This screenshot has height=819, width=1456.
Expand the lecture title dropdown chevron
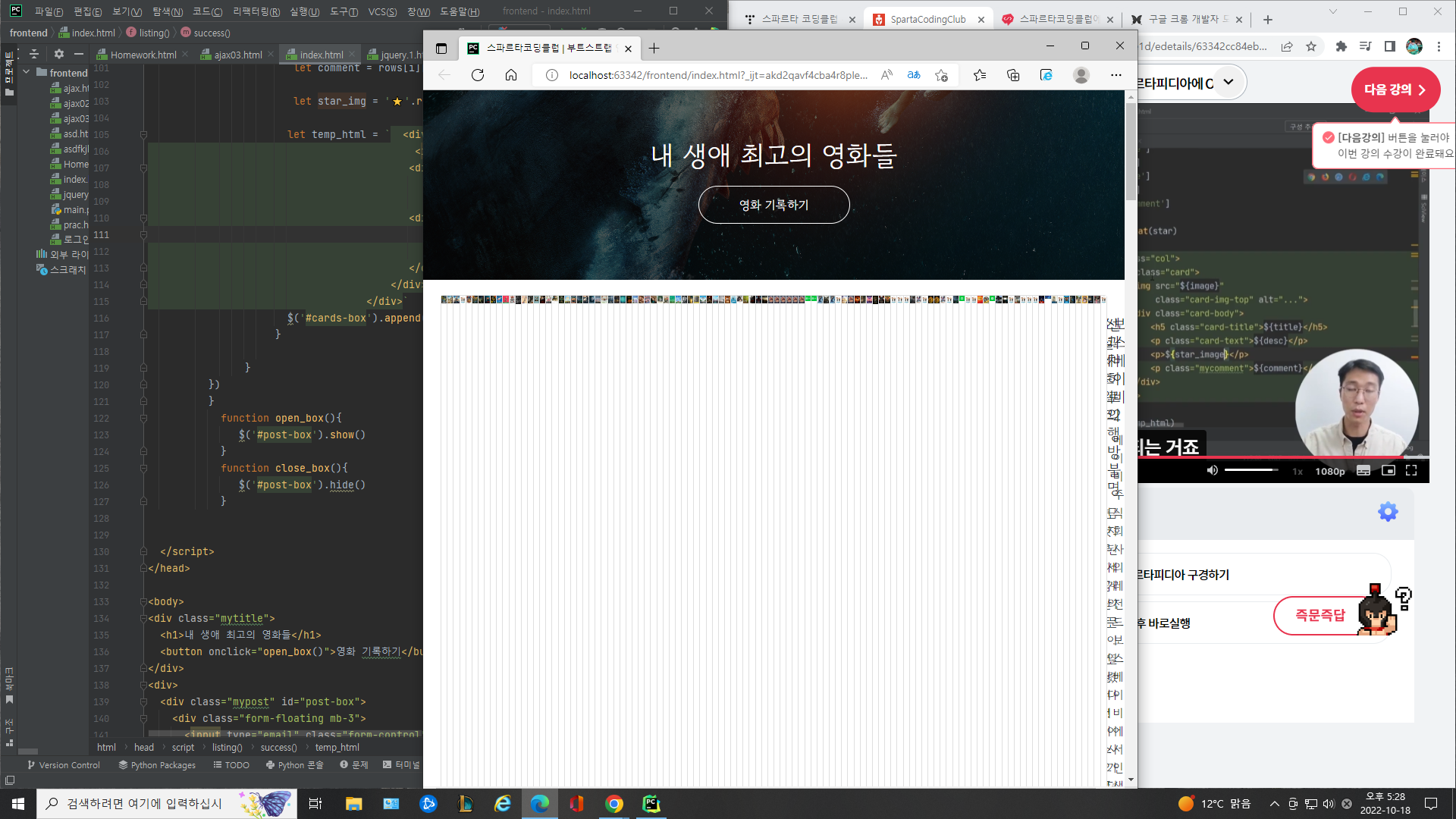(x=1228, y=82)
